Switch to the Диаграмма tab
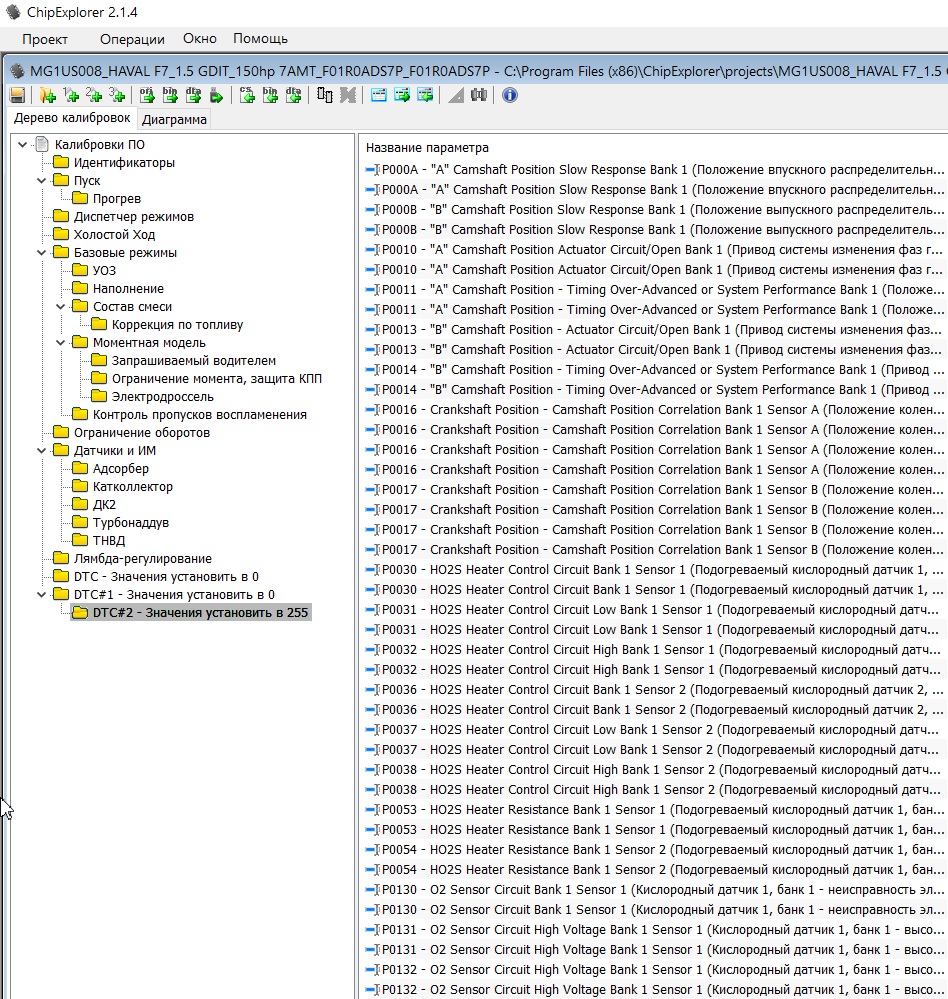 coord(174,120)
